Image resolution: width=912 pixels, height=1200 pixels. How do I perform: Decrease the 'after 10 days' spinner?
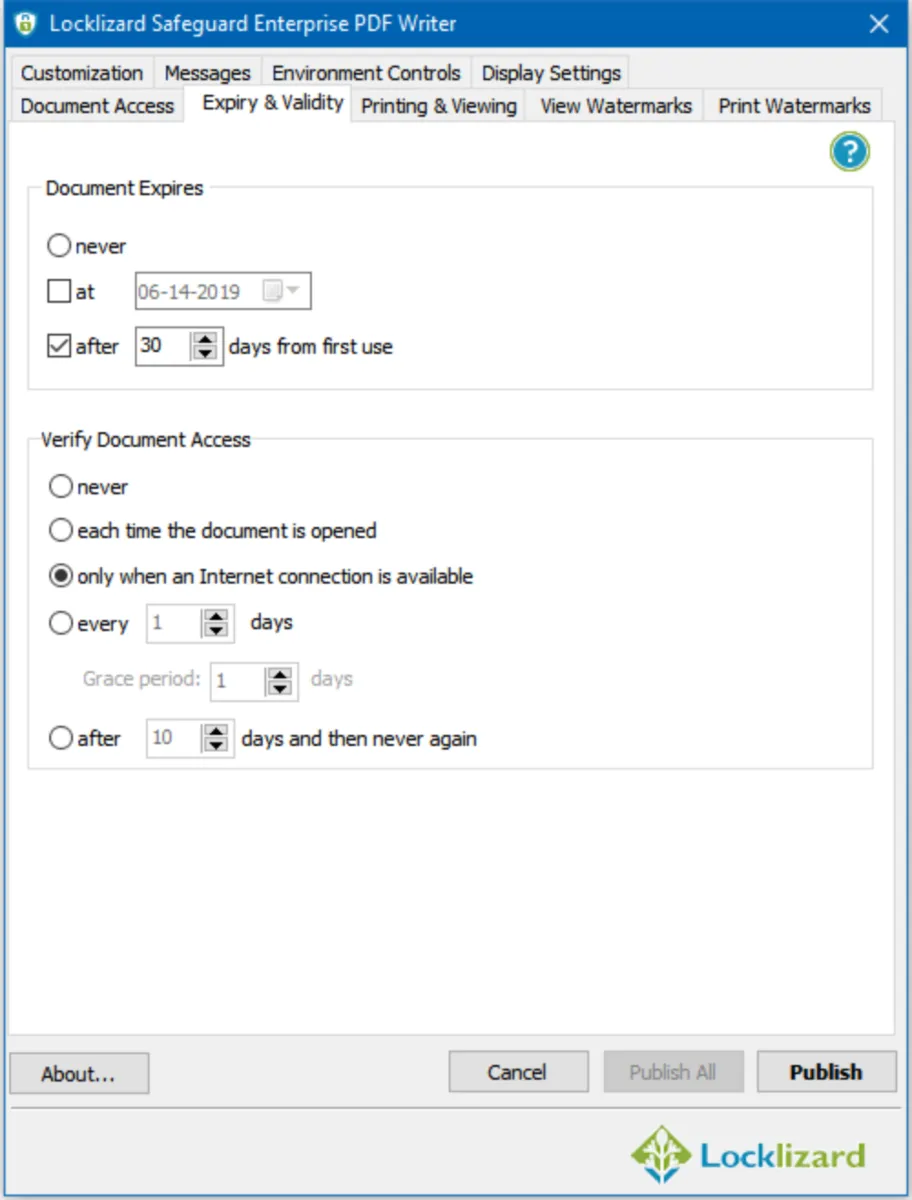coord(217,746)
